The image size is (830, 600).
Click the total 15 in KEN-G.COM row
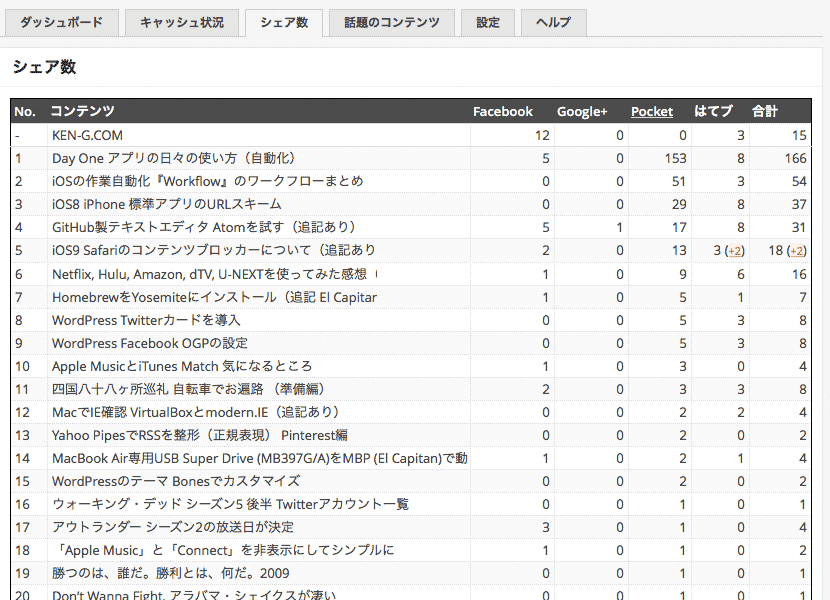coord(799,136)
